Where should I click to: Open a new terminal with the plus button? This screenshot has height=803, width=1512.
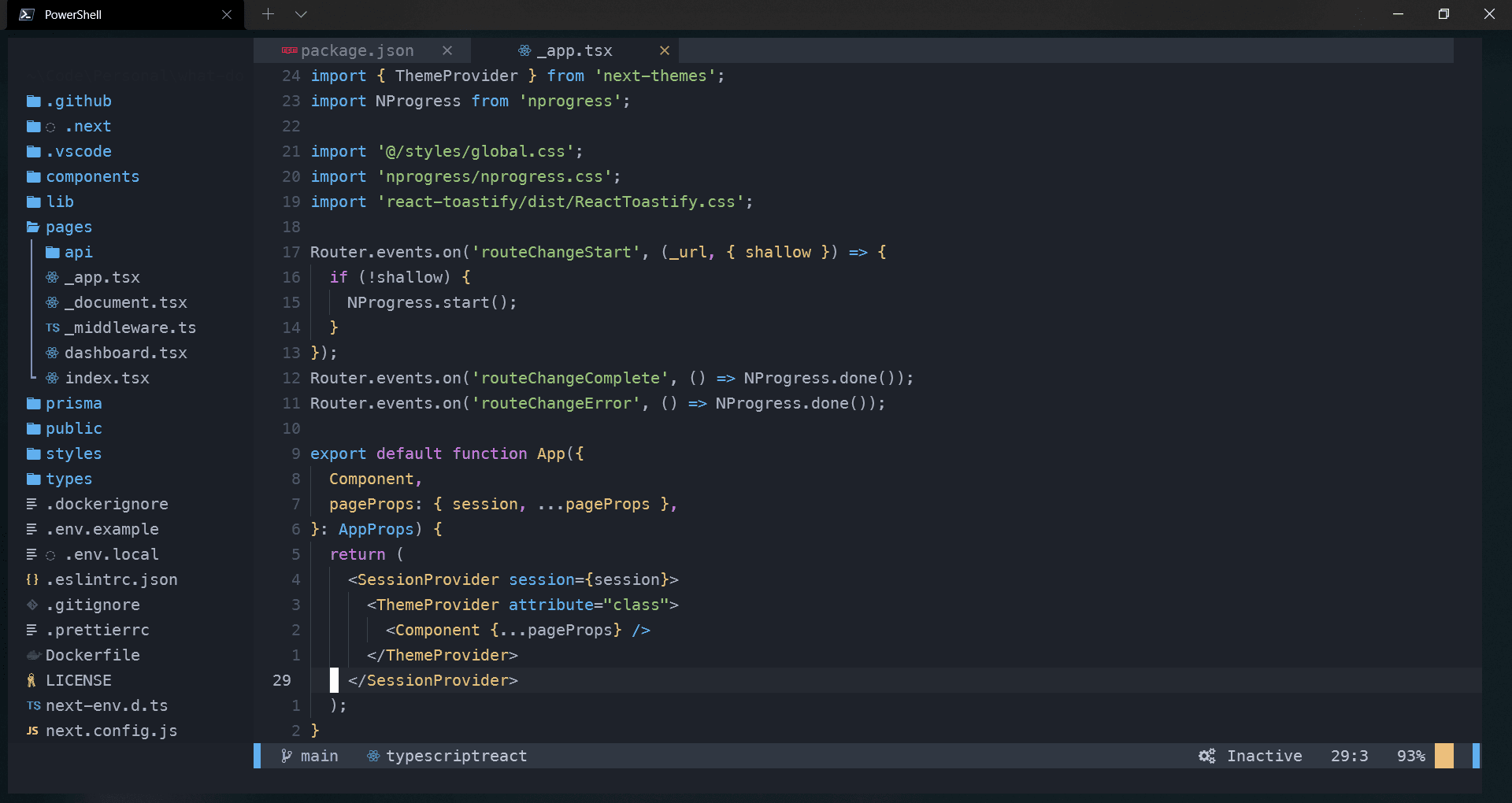point(268,14)
